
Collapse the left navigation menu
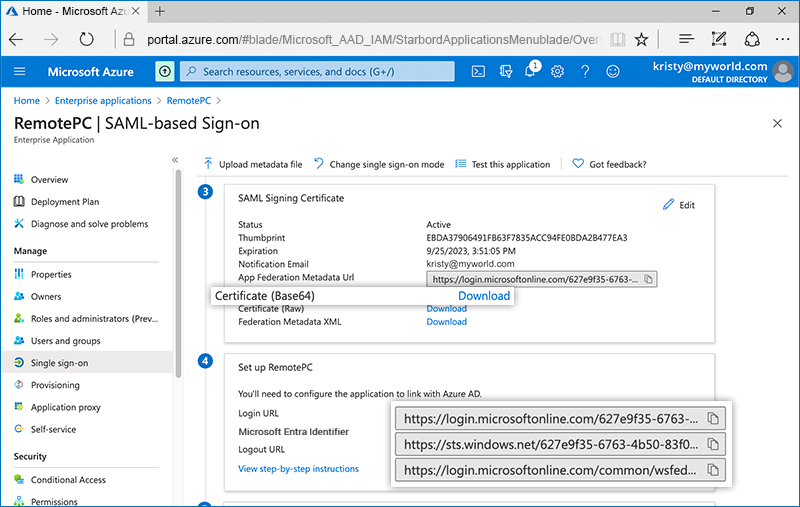[x=175, y=160]
